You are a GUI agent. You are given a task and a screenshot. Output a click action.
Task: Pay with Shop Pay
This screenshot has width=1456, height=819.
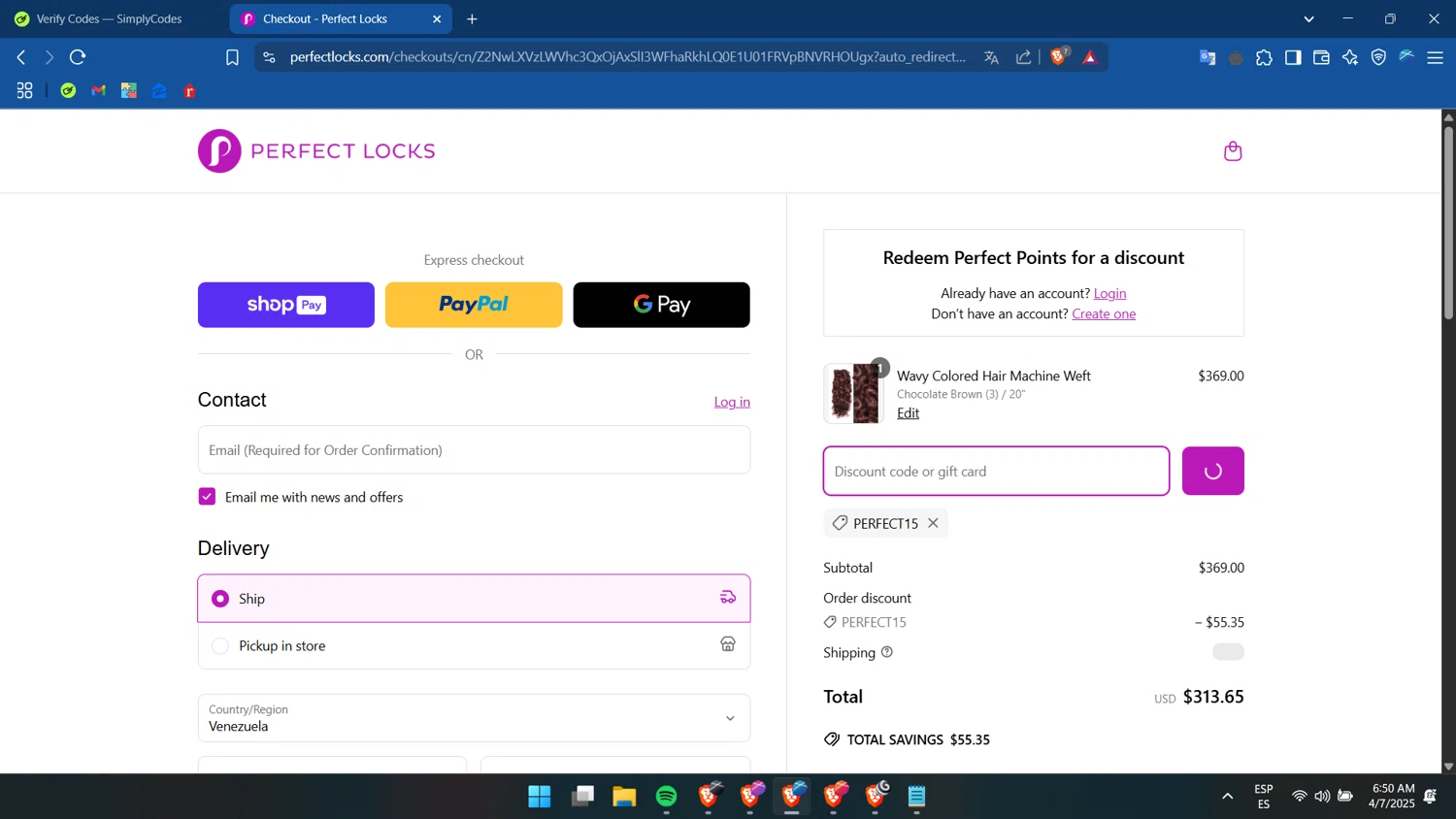pos(286,305)
